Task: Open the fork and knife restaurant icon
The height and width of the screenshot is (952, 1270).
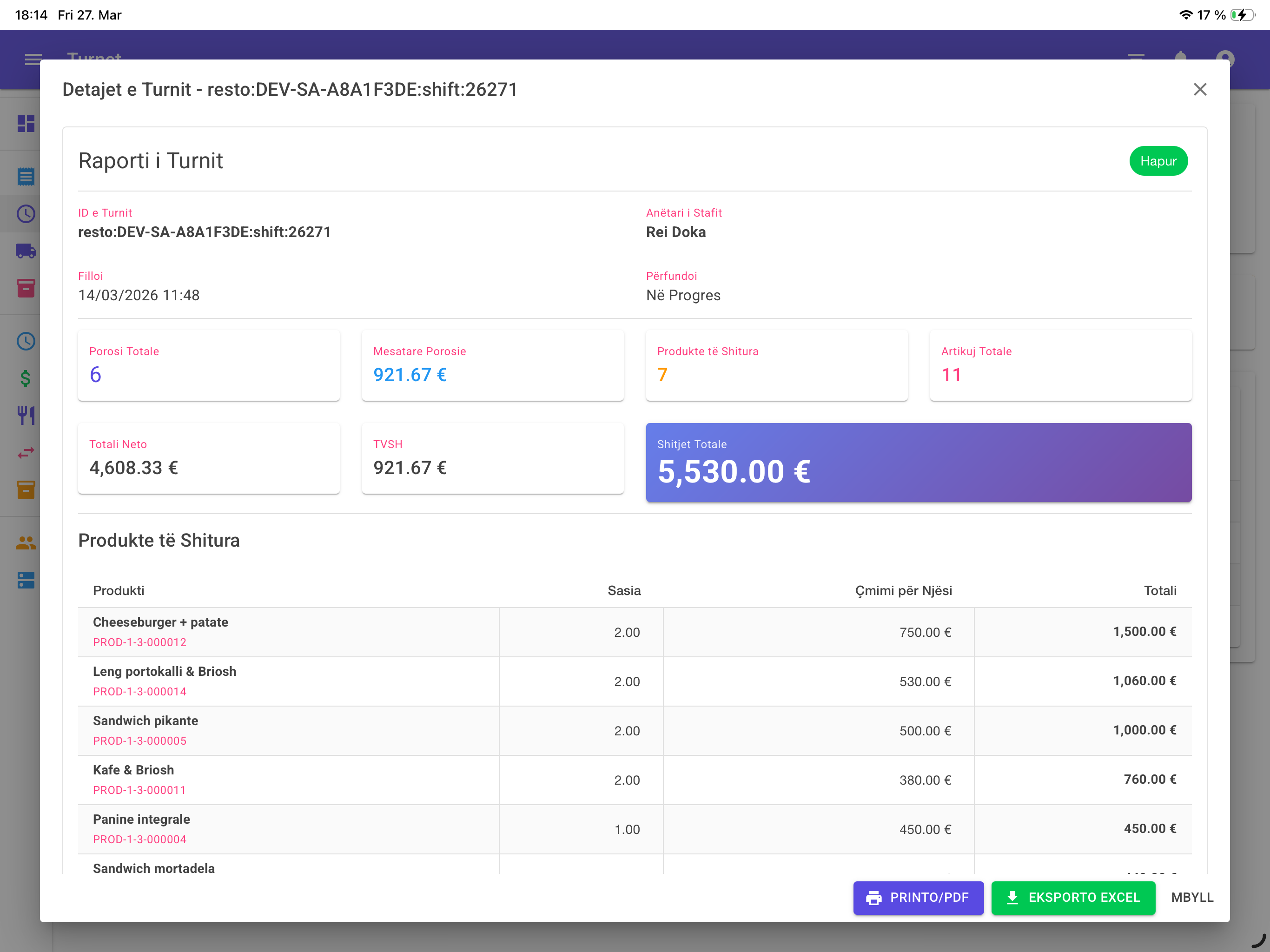Action: pos(26,415)
